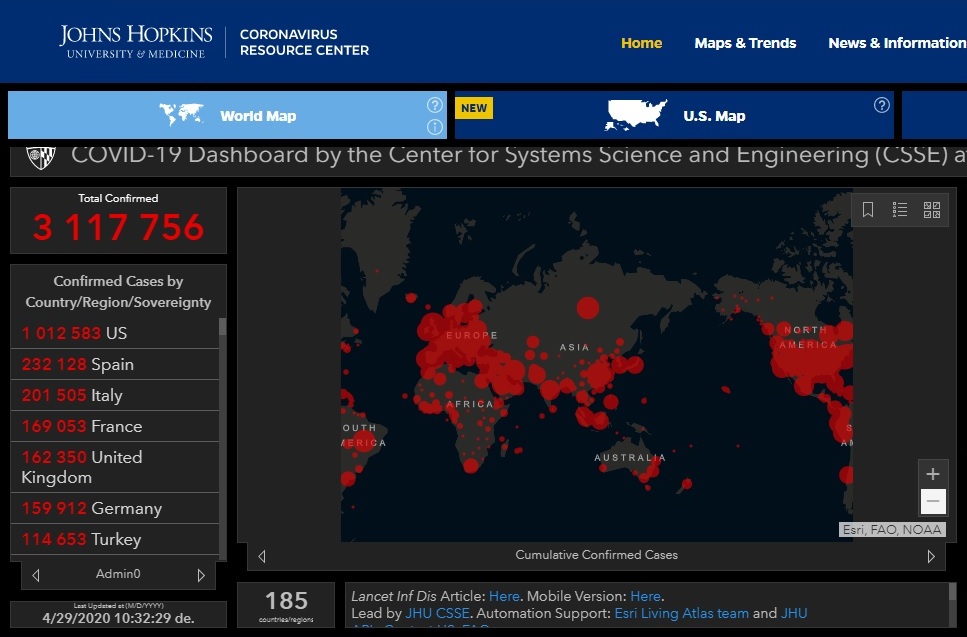
Task: Open the News & Information menu
Action: click(897, 43)
